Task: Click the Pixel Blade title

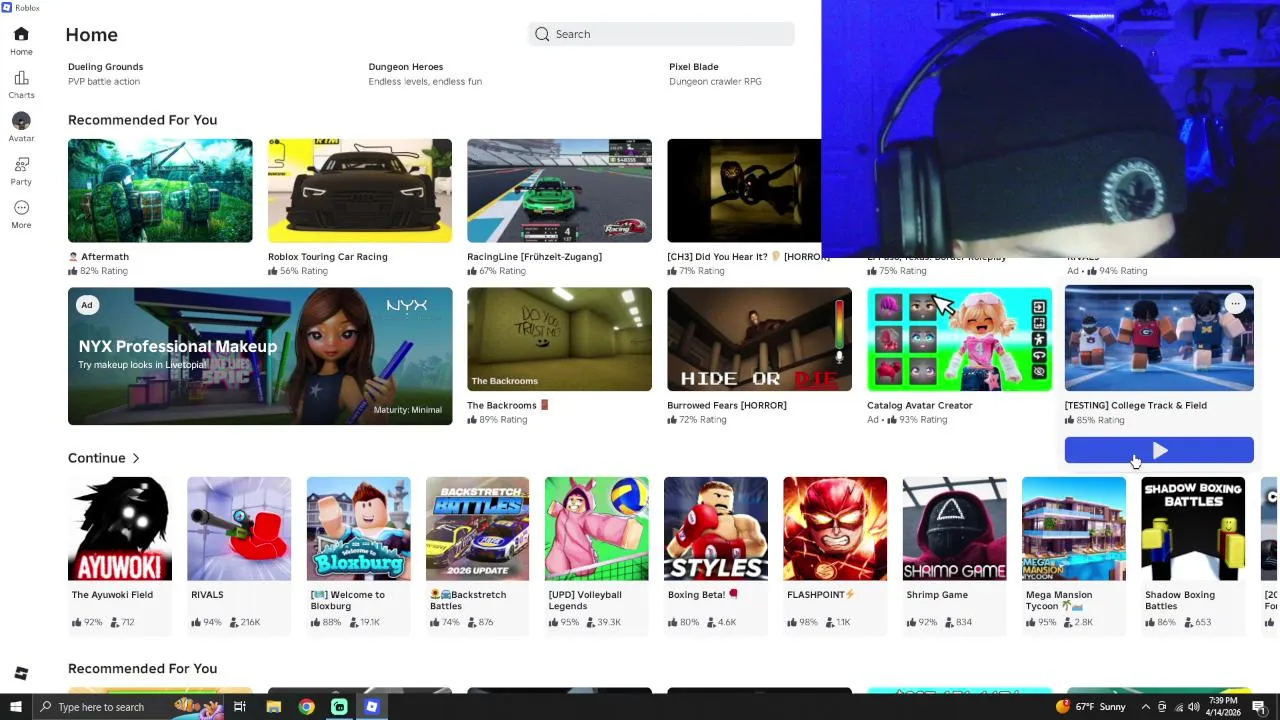Action: click(x=693, y=67)
